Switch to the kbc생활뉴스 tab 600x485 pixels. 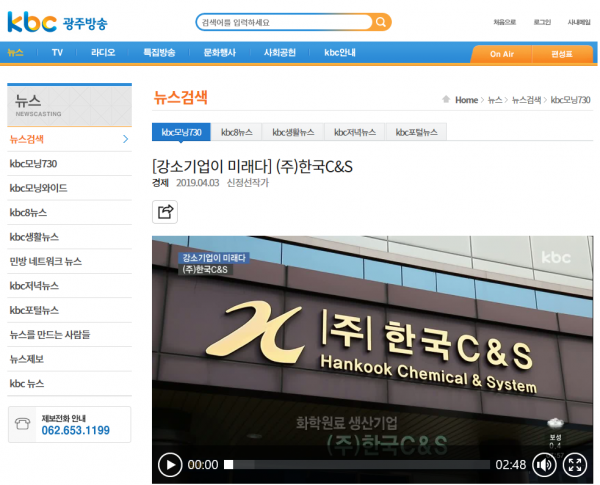click(293, 132)
